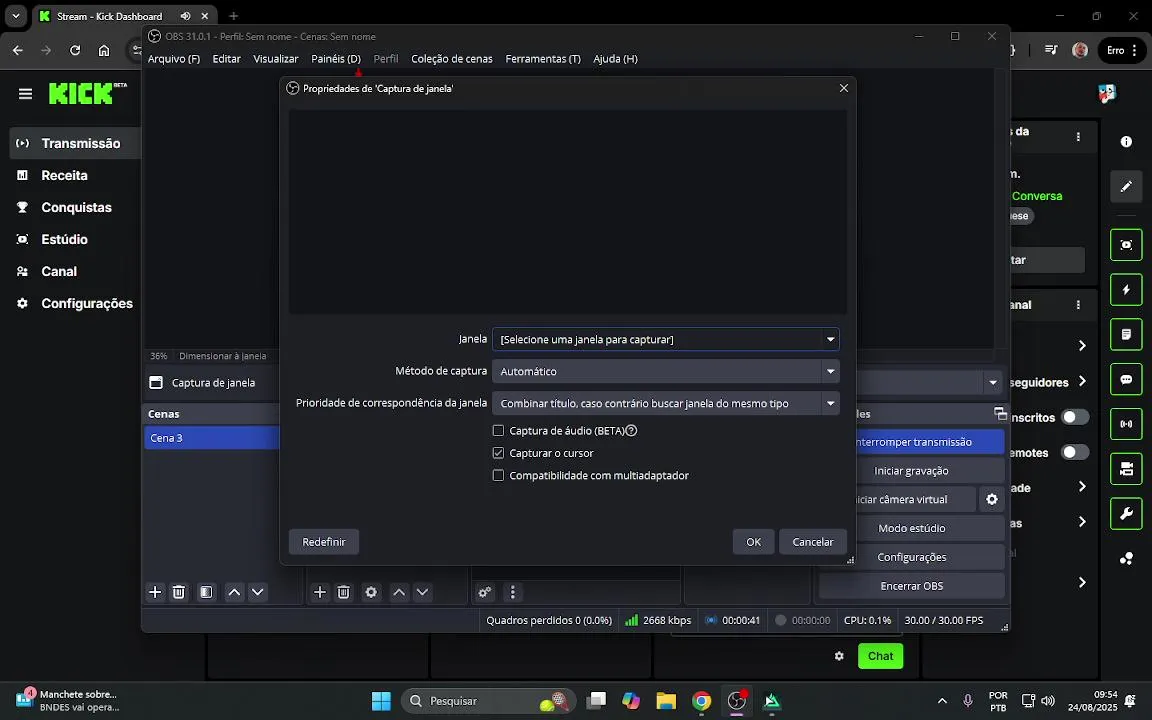Open Coleção de cenas menu
Viewport: 1152px width, 720px height.
[452, 59]
